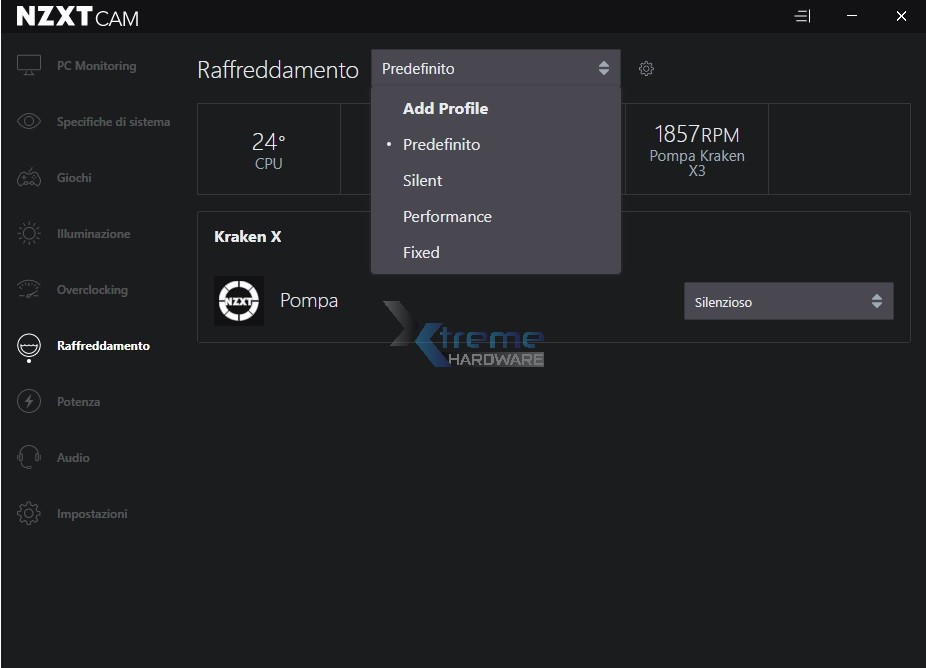Choose Add Profile from the list
The width and height of the screenshot is (926, 668).
click(445, 109)
